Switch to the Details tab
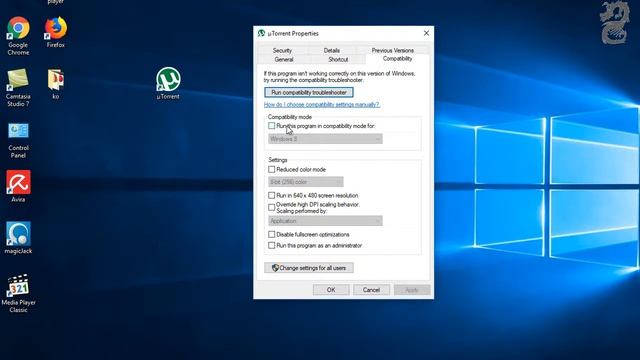Viewport: 640px width, 360px height. (x=332, y=50)
